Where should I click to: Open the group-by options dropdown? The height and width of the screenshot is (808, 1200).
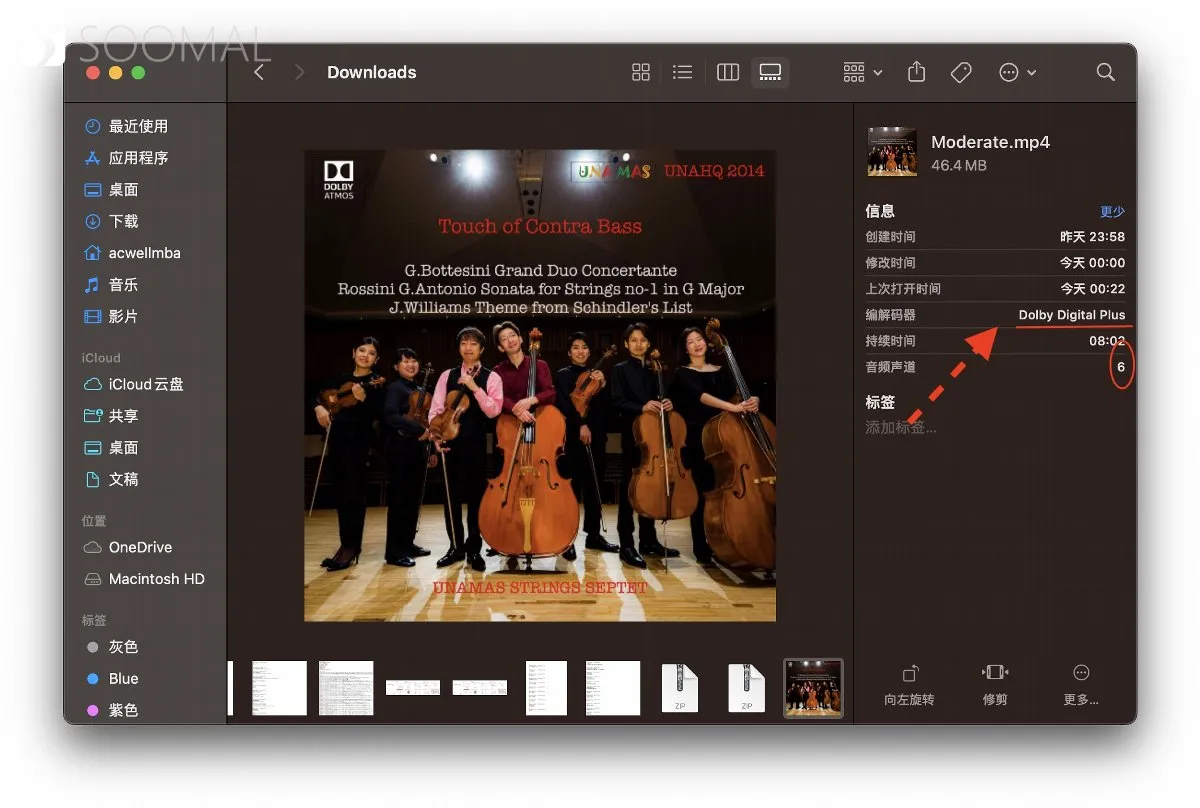(862, 72)
